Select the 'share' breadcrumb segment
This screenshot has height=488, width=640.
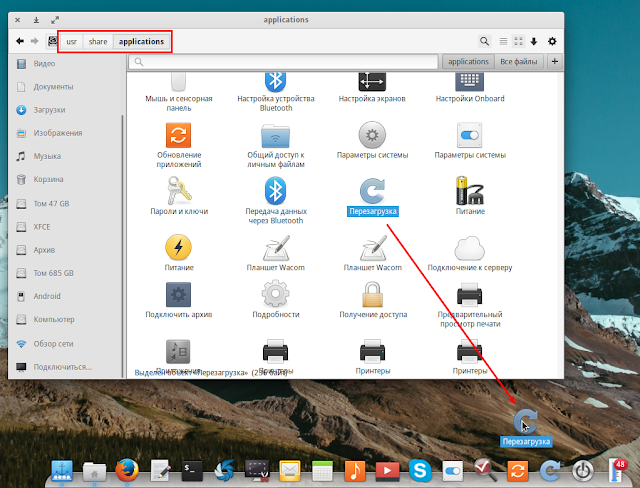tap(98, 42)
